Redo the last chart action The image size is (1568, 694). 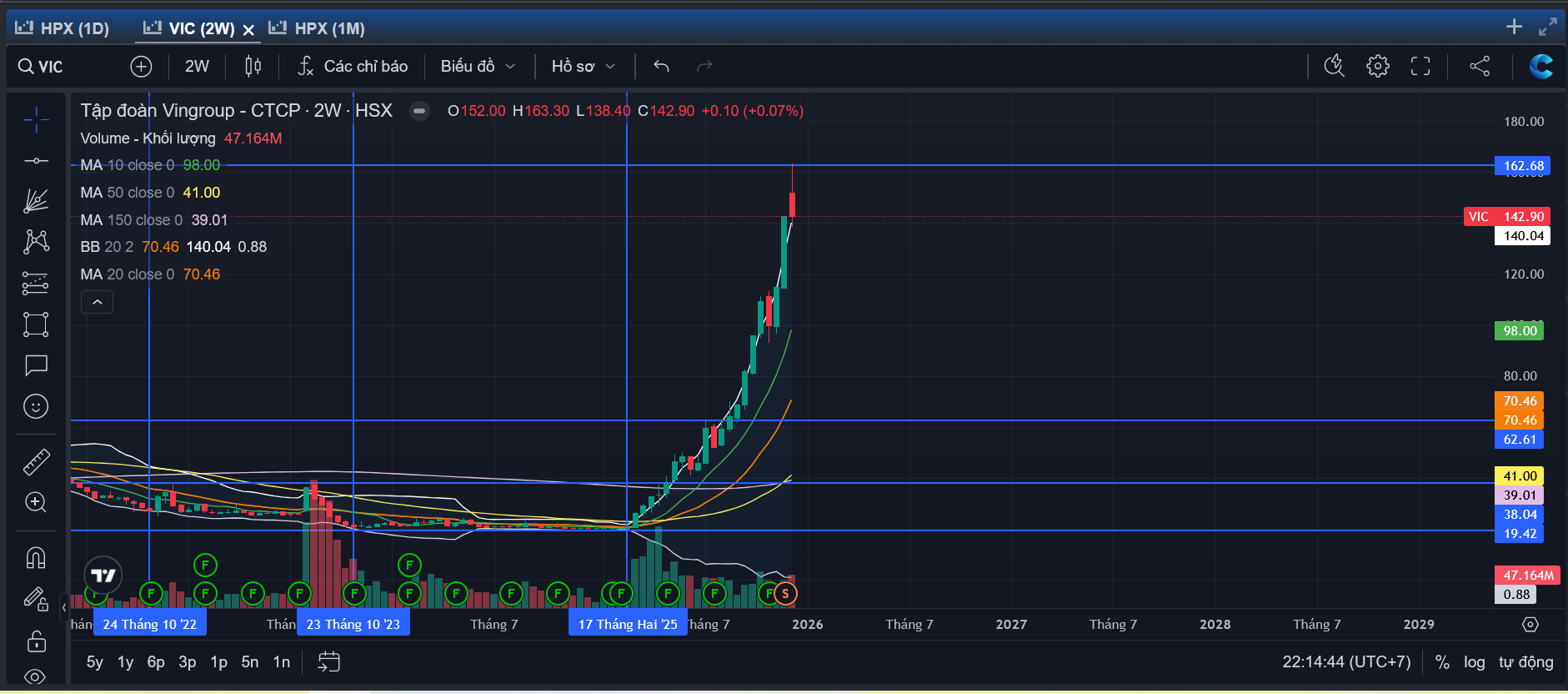[x=704, y=67]
